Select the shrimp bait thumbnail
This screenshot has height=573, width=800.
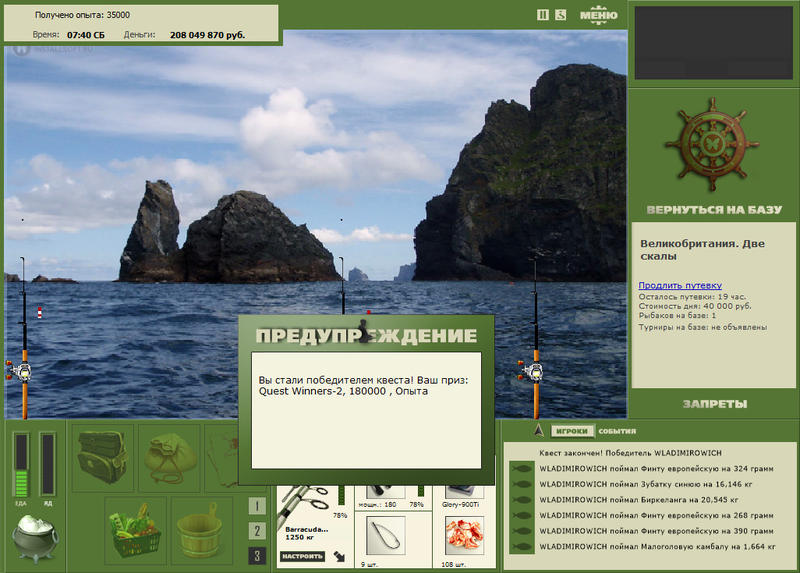[x=464, y=535]
